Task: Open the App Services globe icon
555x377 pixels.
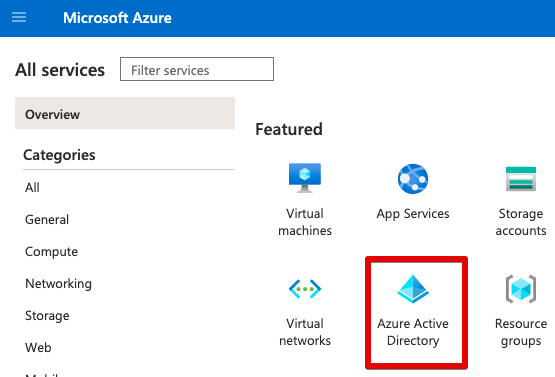Action: pos(413,179)
